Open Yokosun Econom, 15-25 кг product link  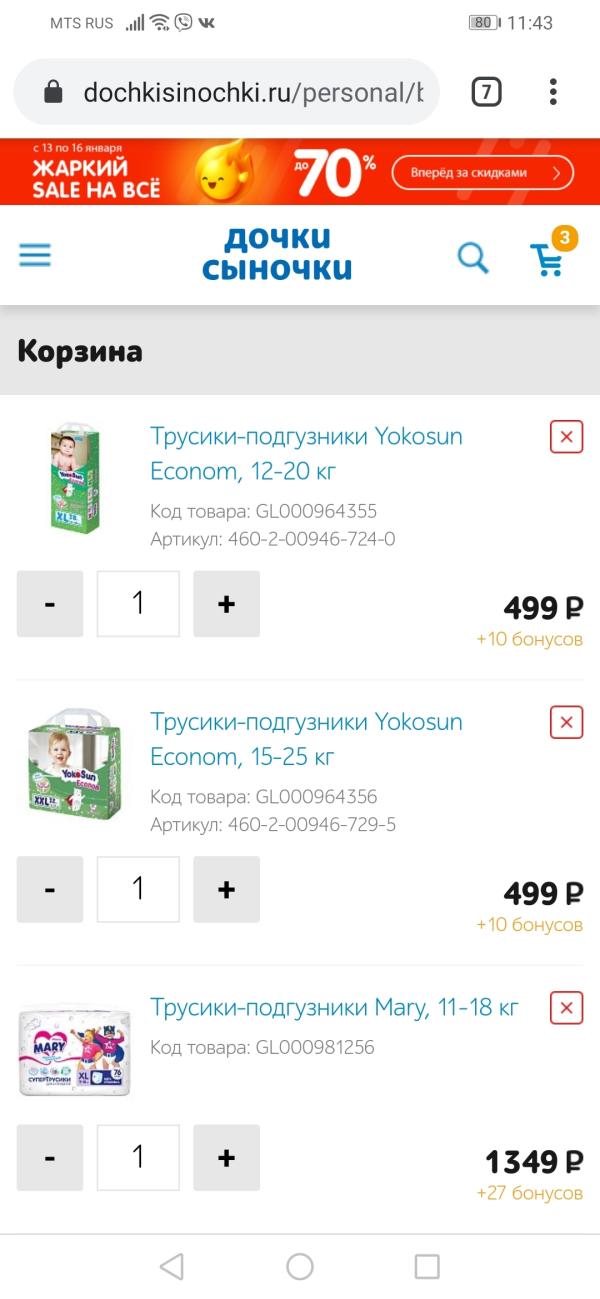306,739
